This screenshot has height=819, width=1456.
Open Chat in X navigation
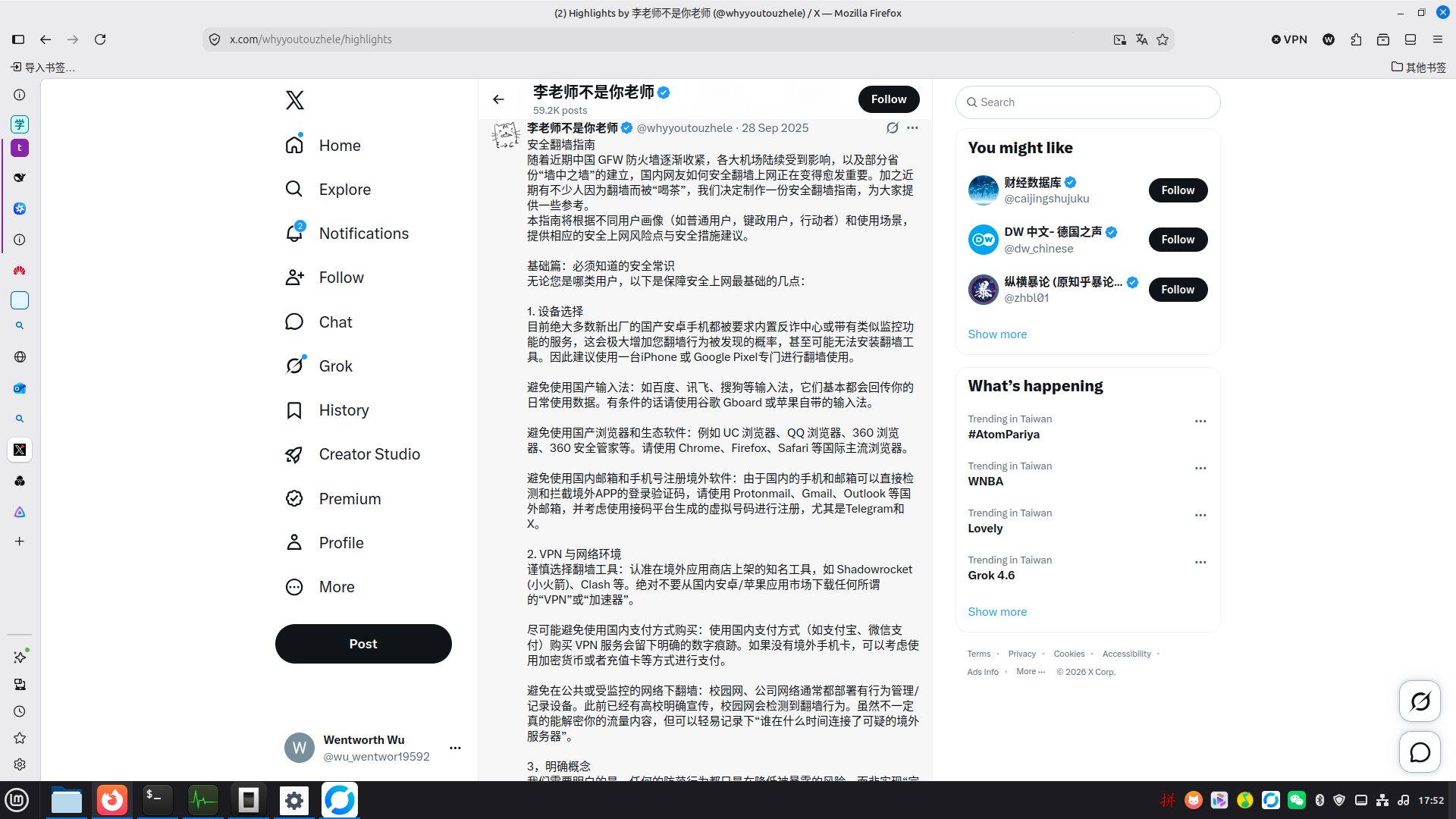tap(318, 322)
